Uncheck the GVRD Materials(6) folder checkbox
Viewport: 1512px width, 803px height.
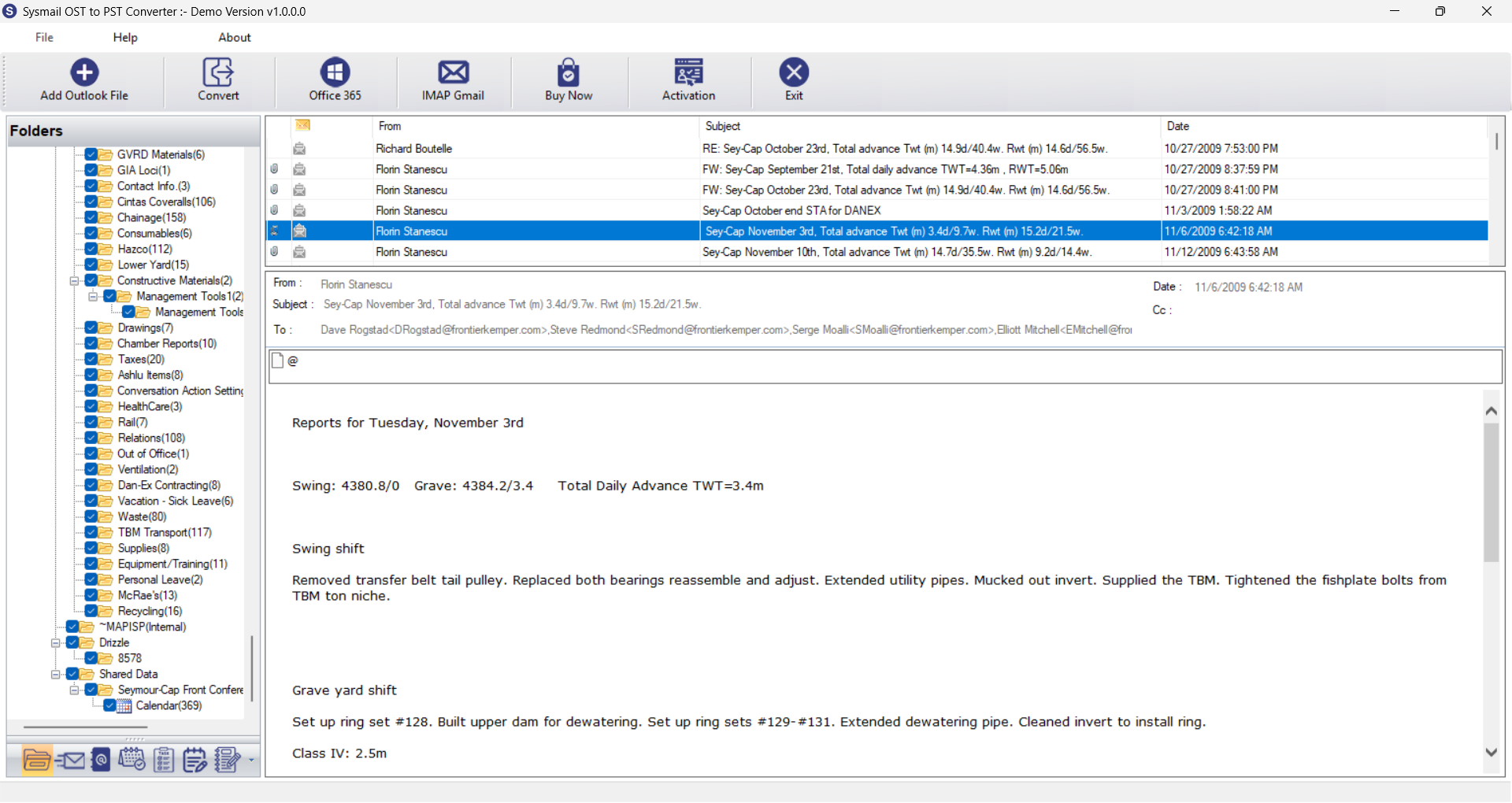pos(91,154)
